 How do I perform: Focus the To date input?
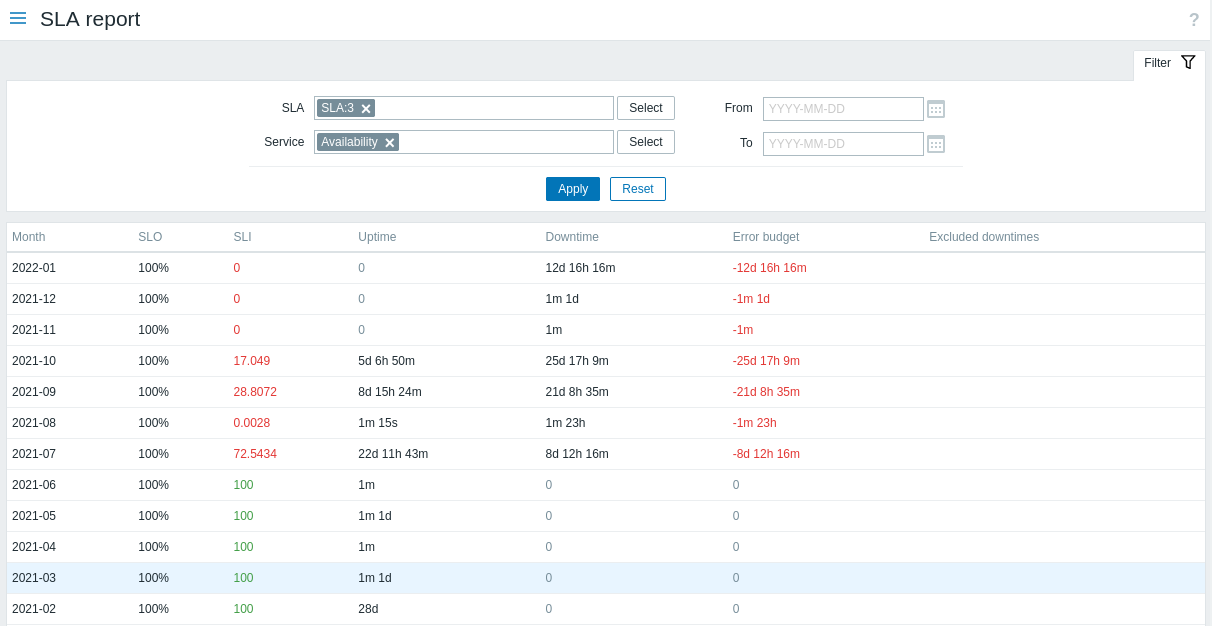pyautogui.click(x=843, y=144)
